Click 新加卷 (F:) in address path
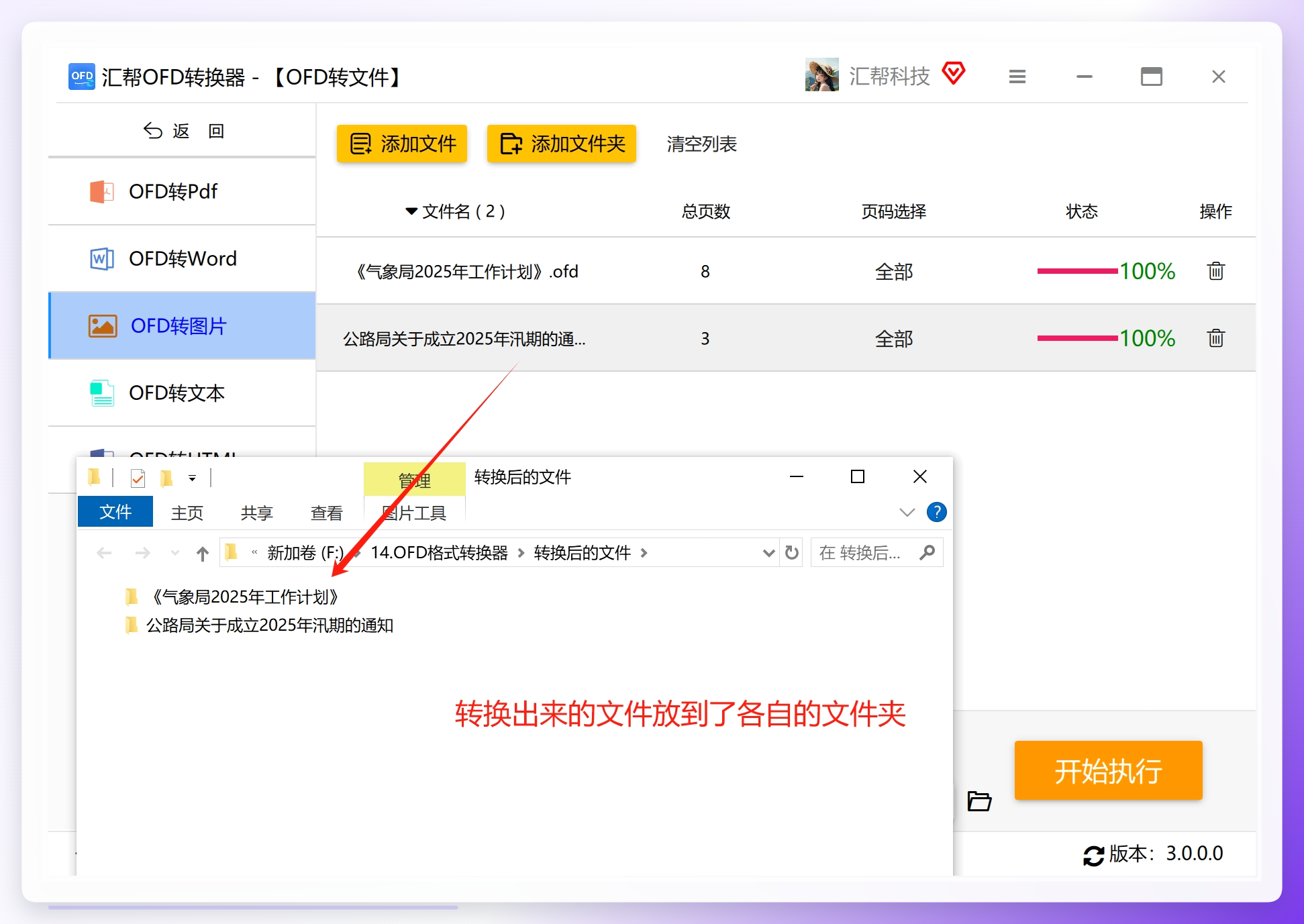The image size is (1304, 924). [305, 553]
